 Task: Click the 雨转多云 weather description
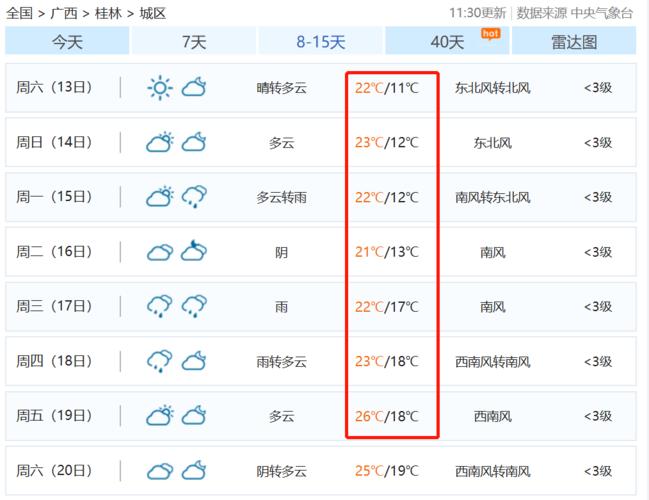pos(281,362)
